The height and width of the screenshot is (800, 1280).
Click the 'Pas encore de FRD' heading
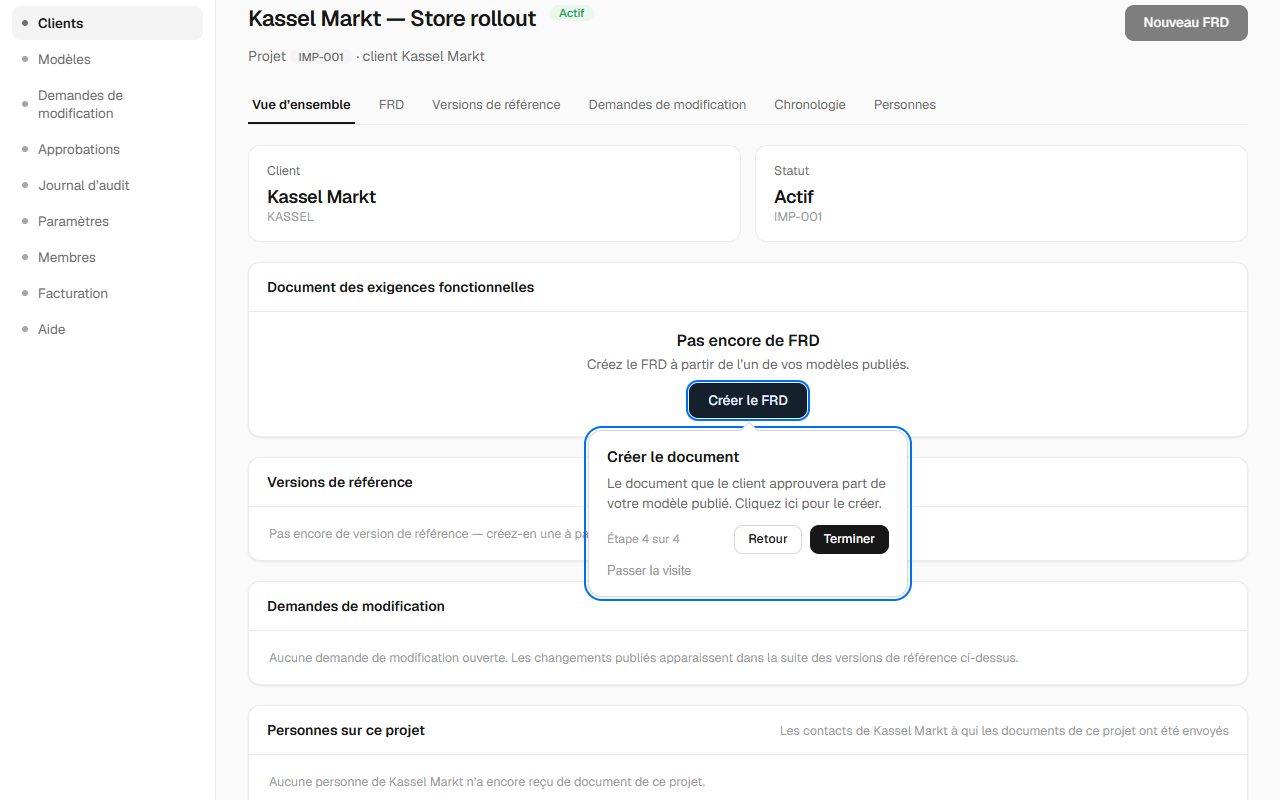pyautogui.click(x=748, y=341)
